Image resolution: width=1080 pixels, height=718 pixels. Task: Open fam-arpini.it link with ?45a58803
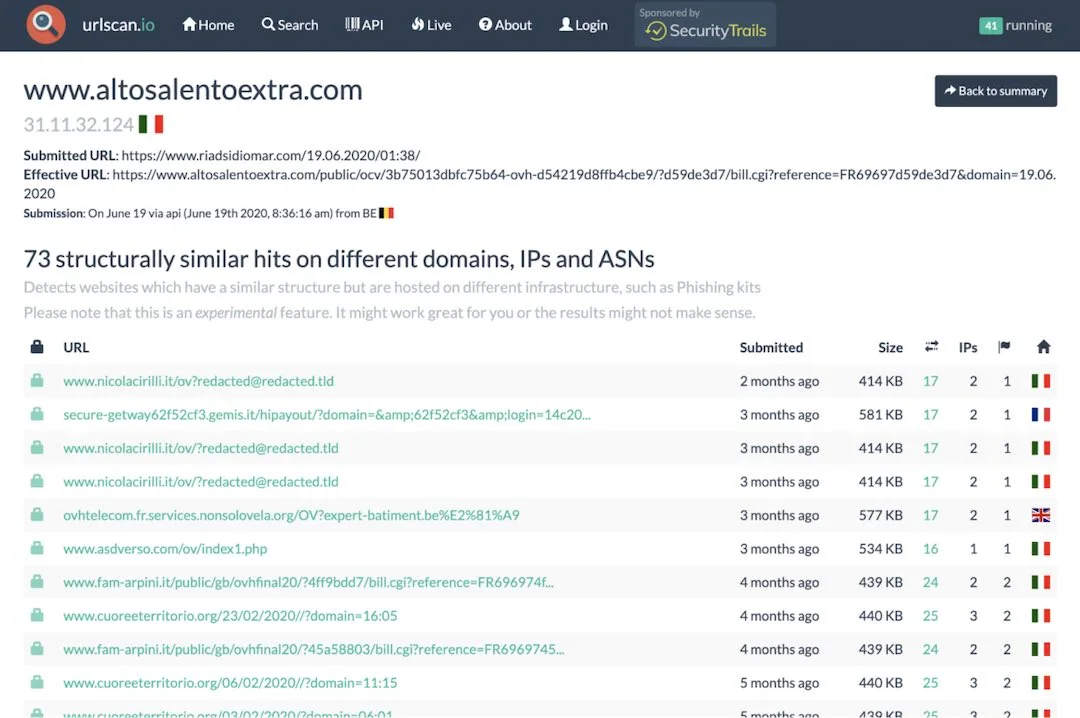[x=314, y=649]
